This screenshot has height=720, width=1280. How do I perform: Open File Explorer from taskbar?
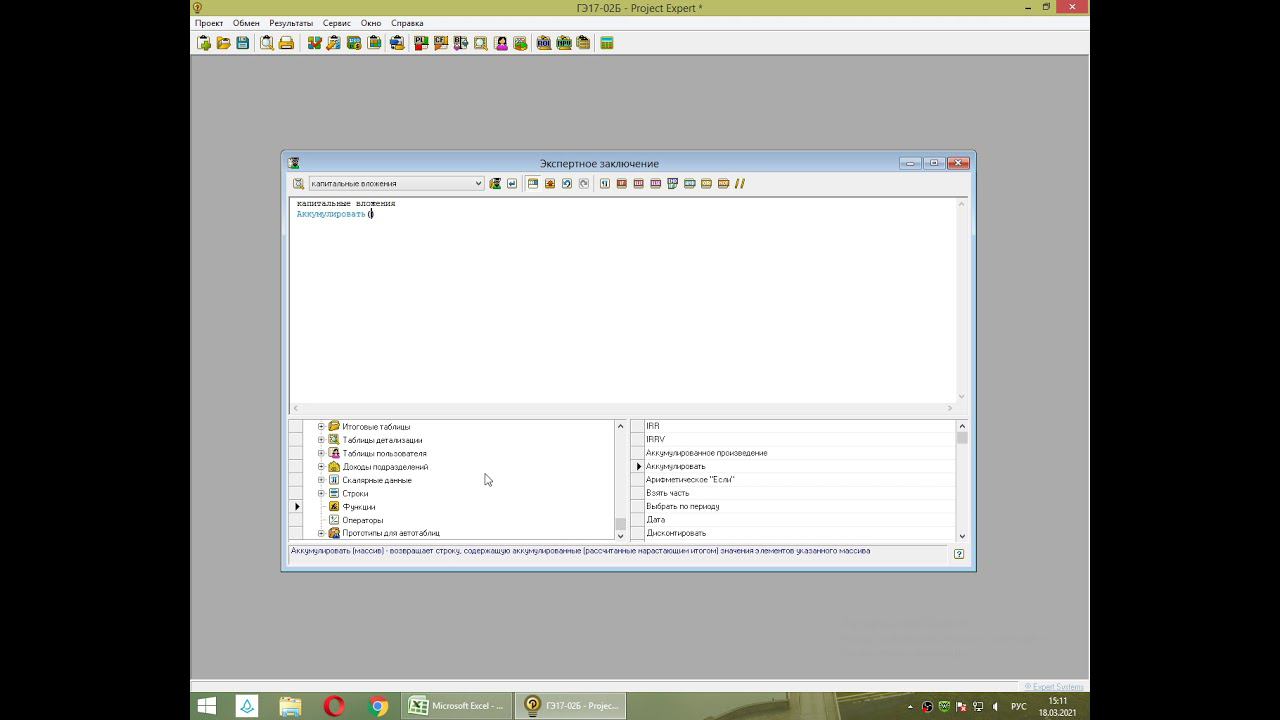pyautogui.click(x=290, y=706)
